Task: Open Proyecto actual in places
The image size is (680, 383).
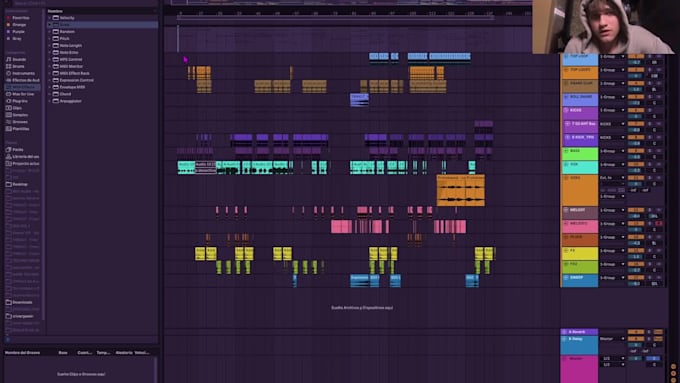Action: coord(23,164)
